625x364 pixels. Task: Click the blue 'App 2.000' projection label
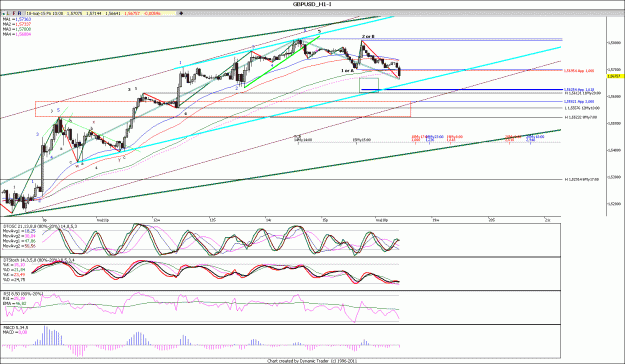pos(579,102)
